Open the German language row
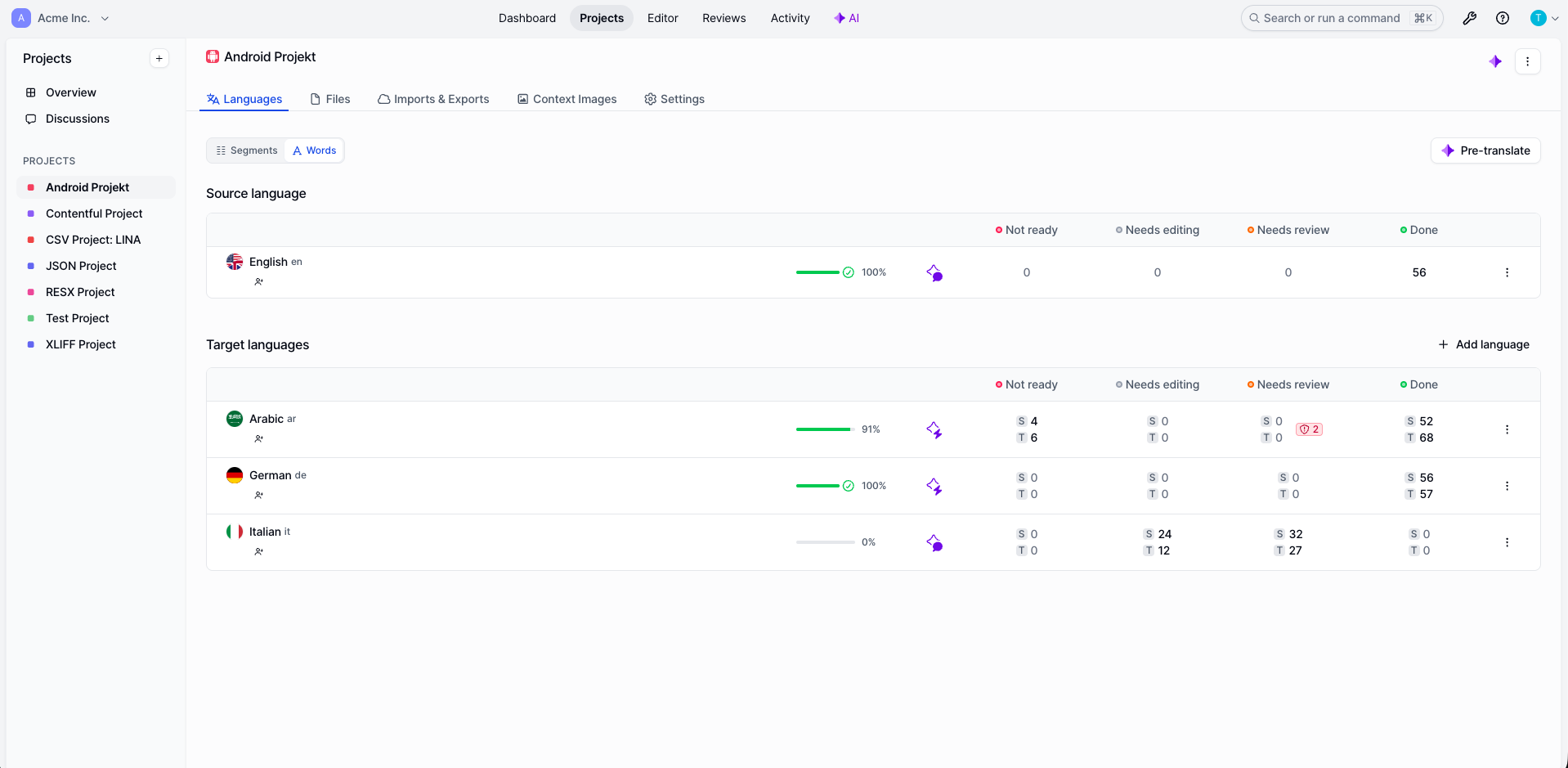 [x=873, y=486]
